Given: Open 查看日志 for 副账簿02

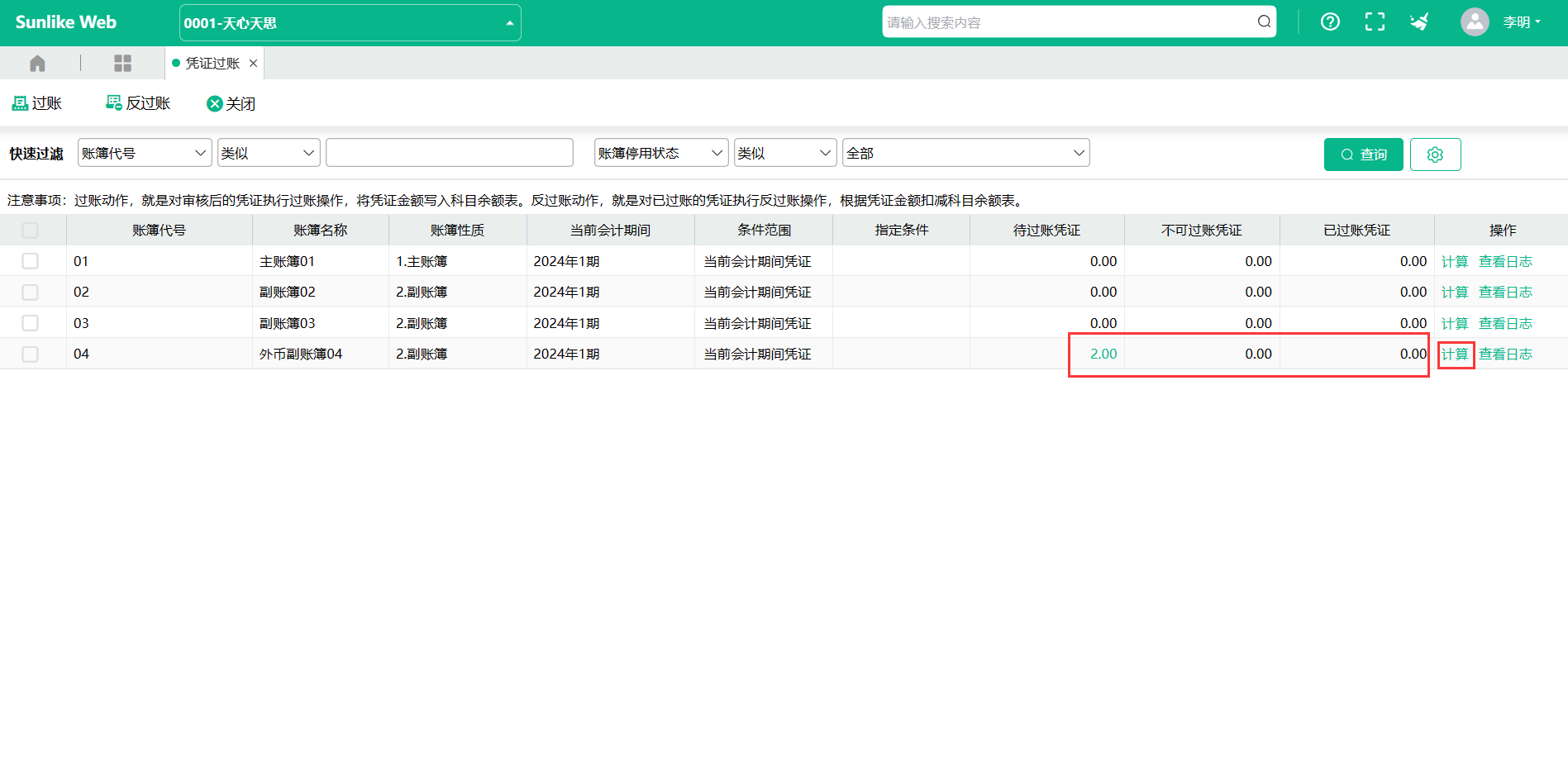Looking at the screenshot, I should coord(1505,293).
